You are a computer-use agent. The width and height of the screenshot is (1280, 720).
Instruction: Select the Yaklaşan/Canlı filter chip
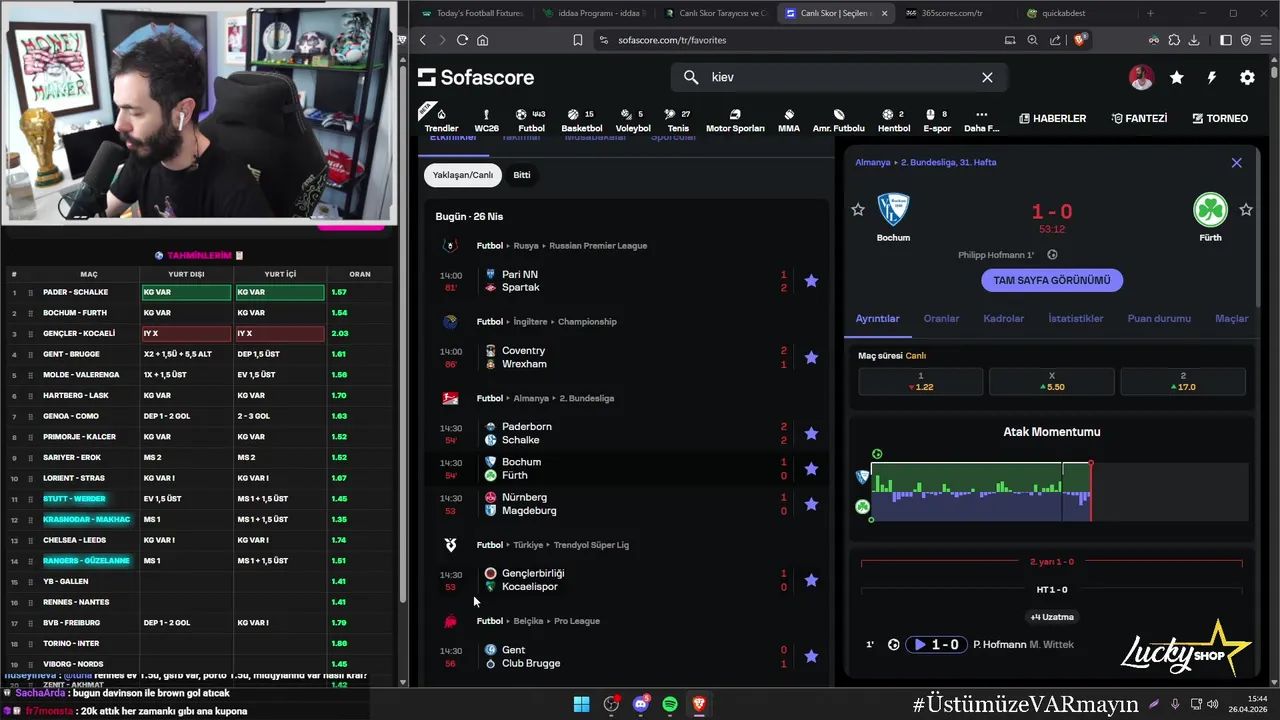click(463, 175)
